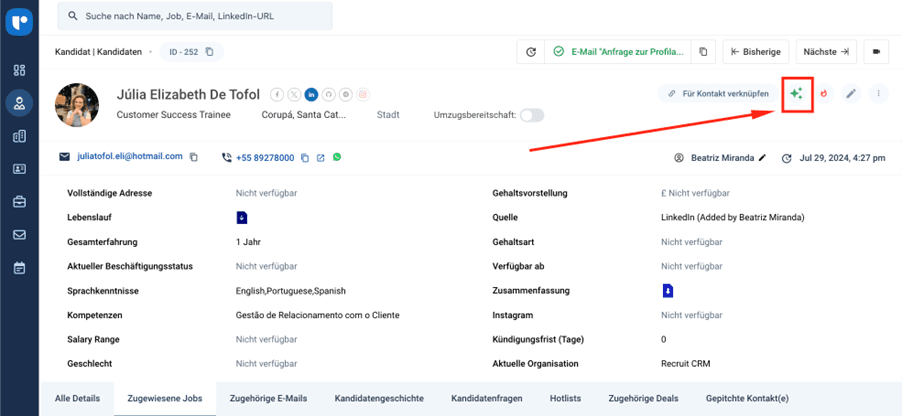Click the candidate's profile photo

tap(77, 105)
